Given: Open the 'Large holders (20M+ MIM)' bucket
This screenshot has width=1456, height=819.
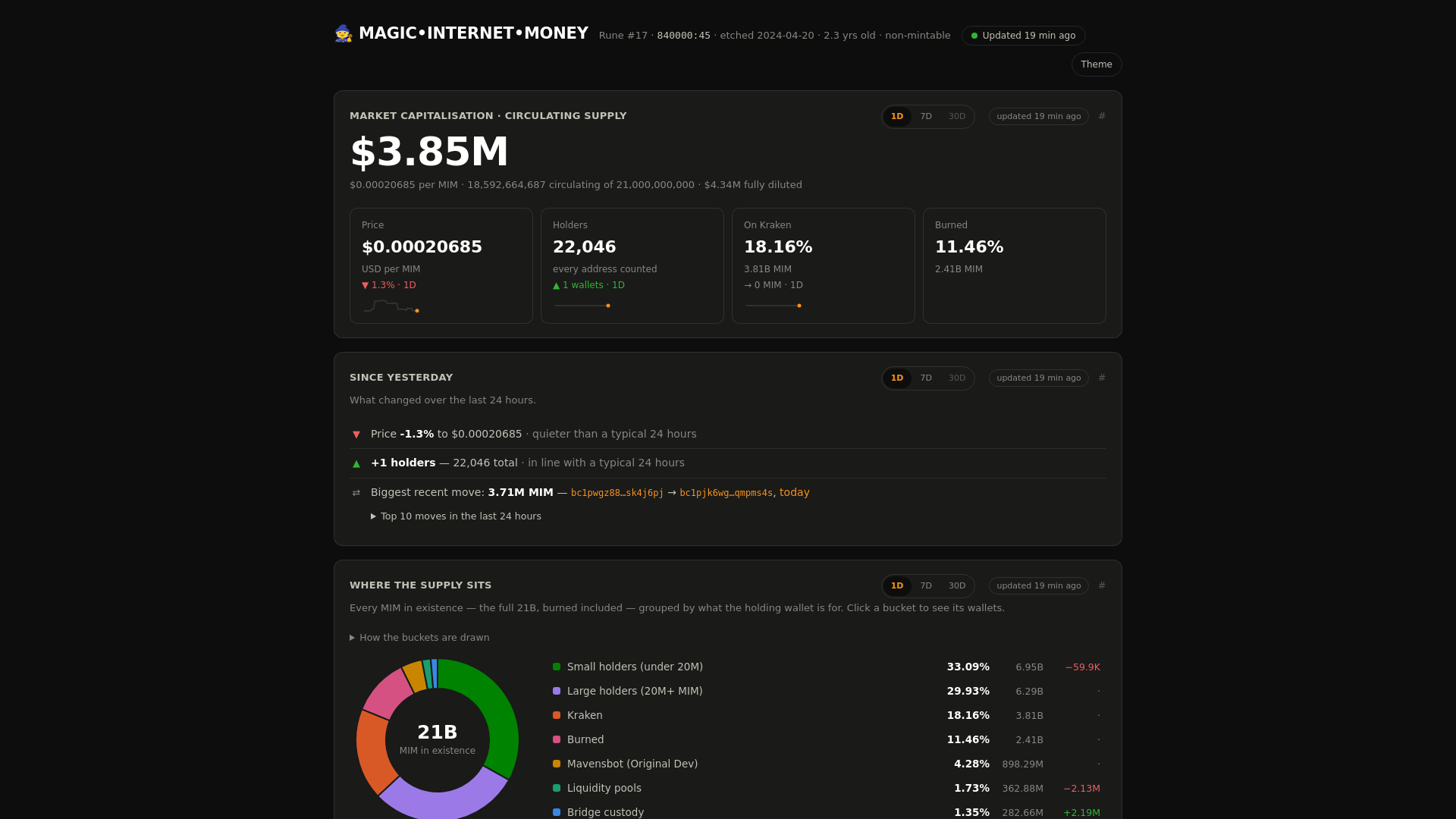Looking at the screenshot, I should 827,692.
